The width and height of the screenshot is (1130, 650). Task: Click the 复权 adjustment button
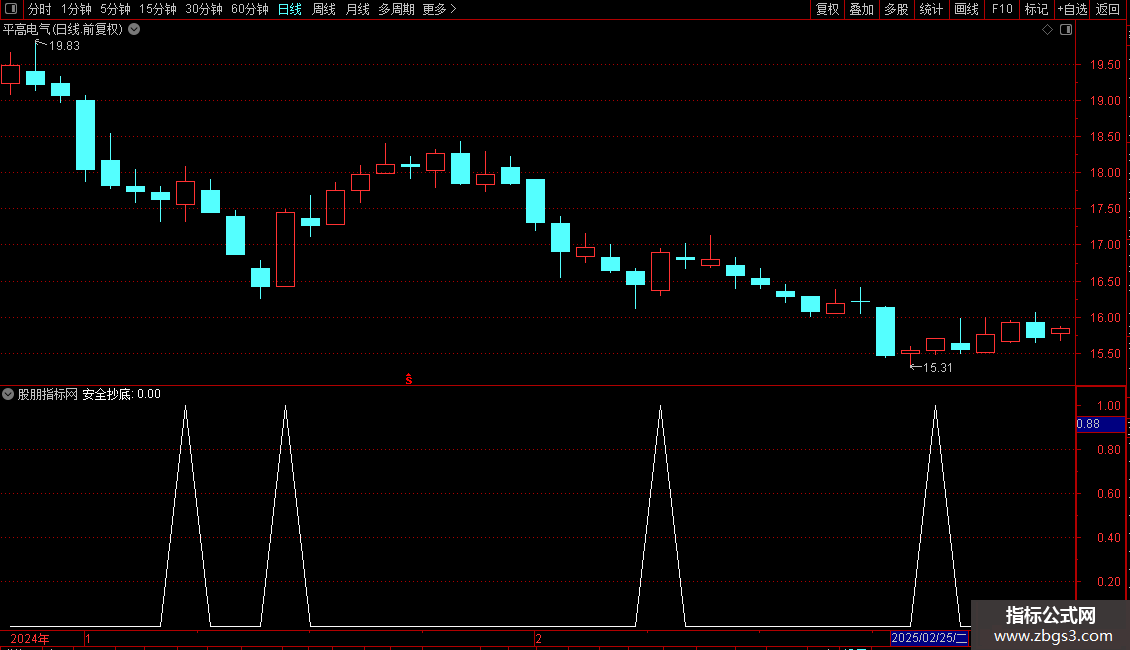click(827, 9)
